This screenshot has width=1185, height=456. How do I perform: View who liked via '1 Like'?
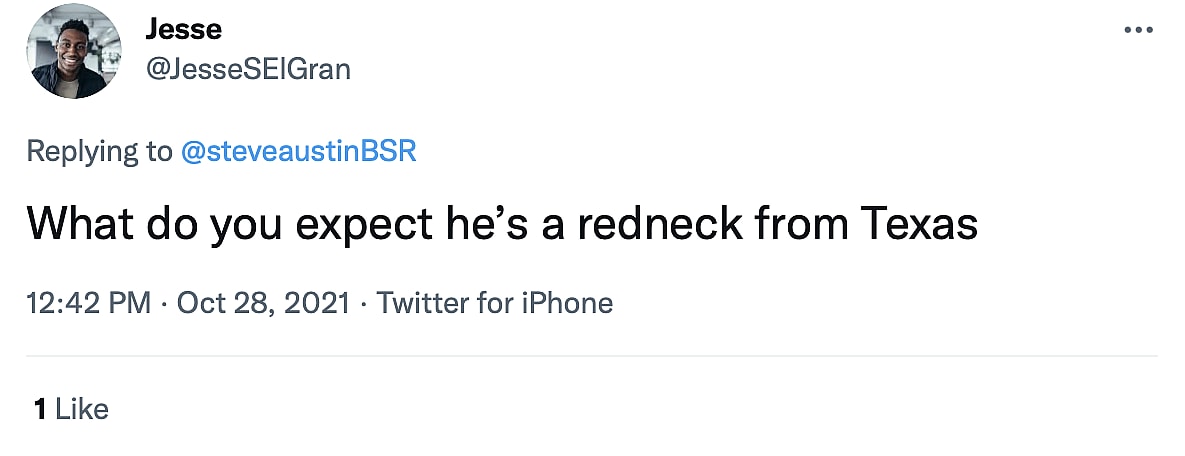71,408
